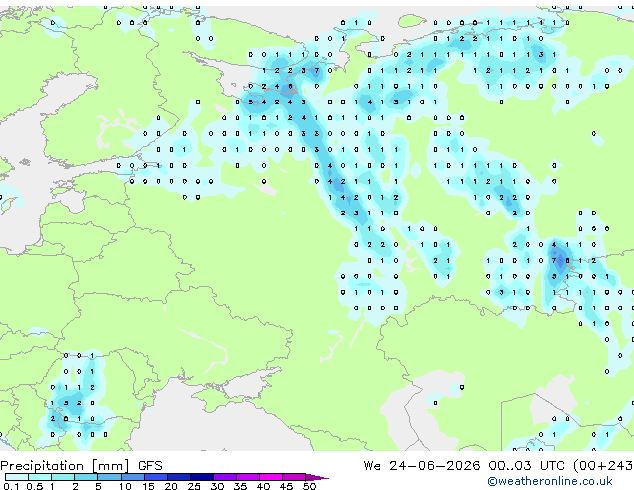Click the 5–10 mm legend color box
The height and width of the screenshot is (490, 634).
click(109, 477)
